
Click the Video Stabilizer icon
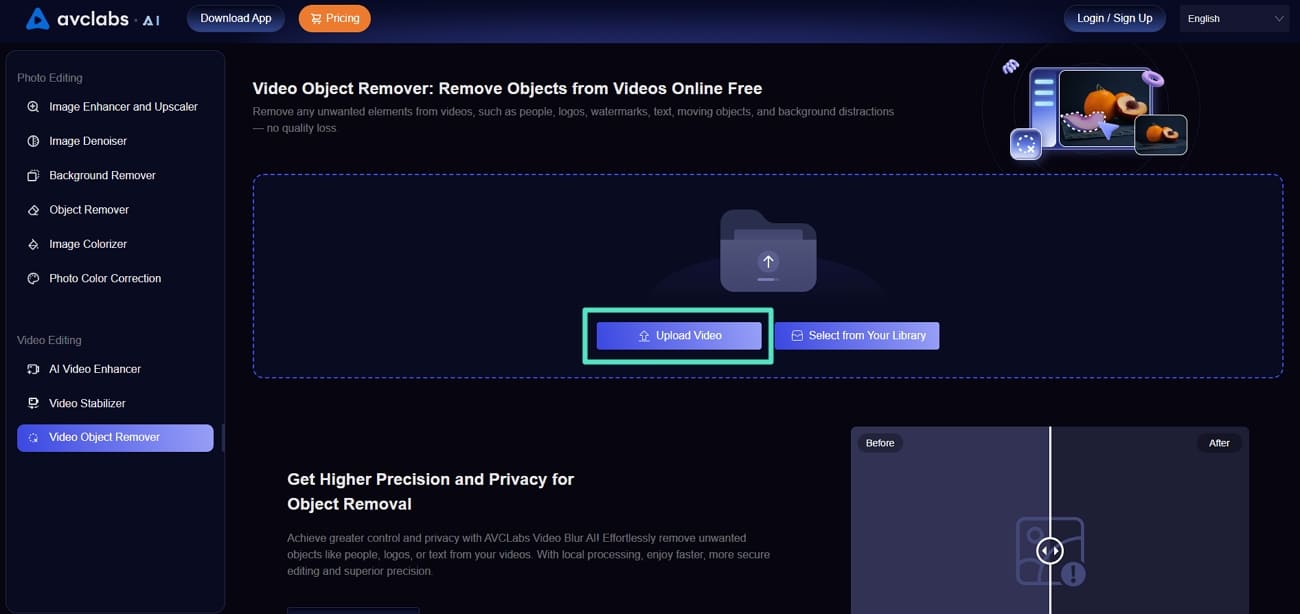point(33,403)
